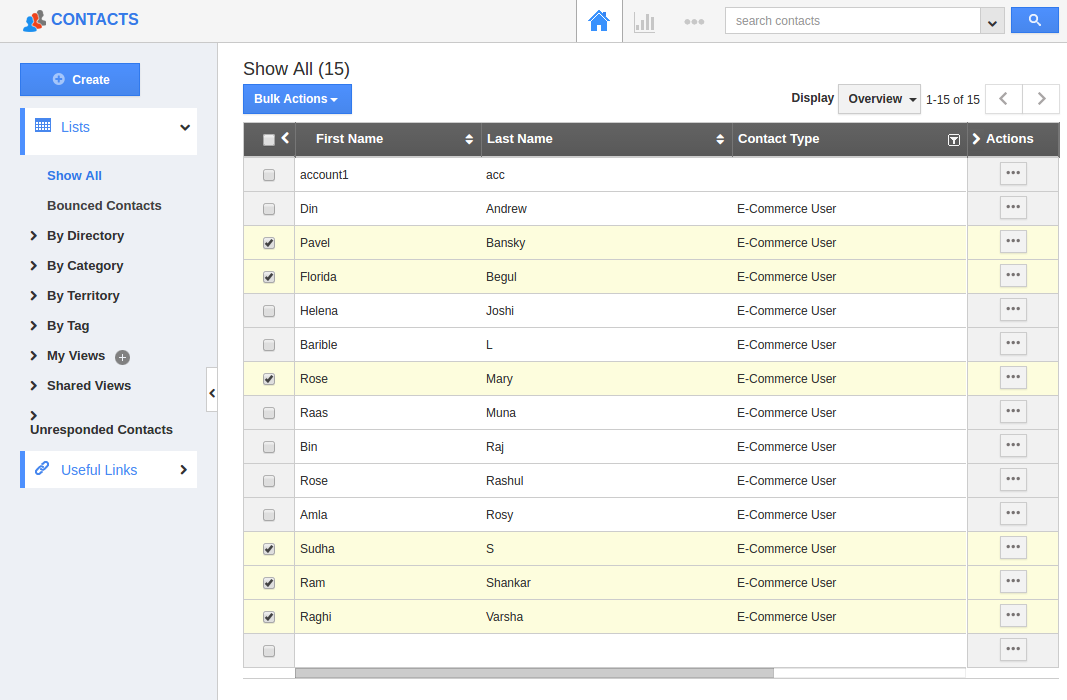This screenshot has height=700, width=1067.
Task: Check the account1 row checkbox
Action: click(x=269, y=175)
